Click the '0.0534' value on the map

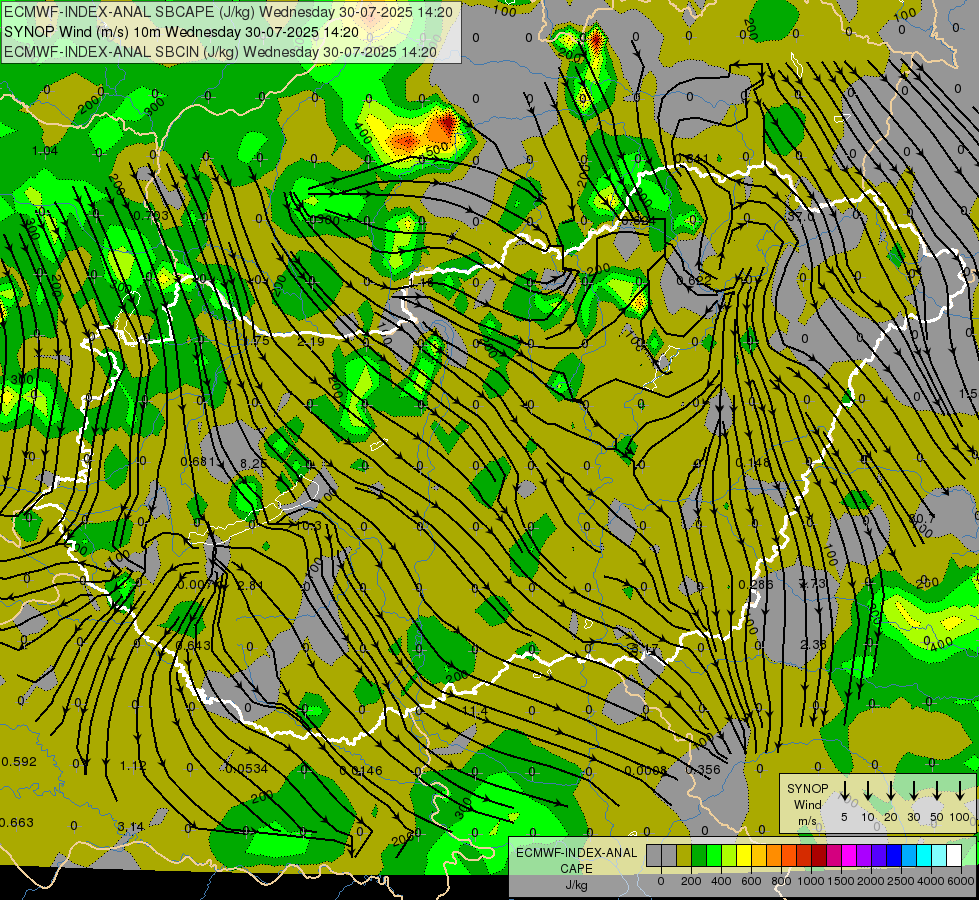click(x=247, y=768)
